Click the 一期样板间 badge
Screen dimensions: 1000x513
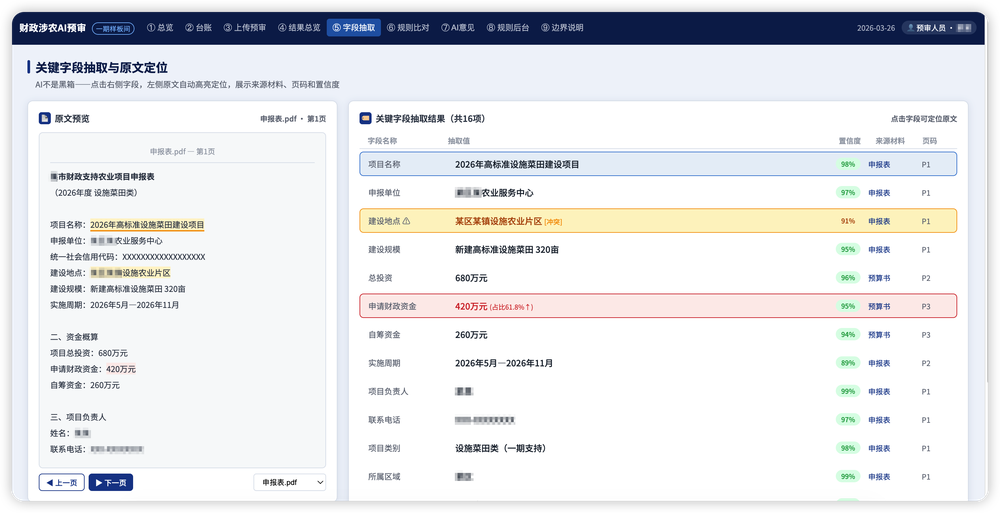click(113, 28)
